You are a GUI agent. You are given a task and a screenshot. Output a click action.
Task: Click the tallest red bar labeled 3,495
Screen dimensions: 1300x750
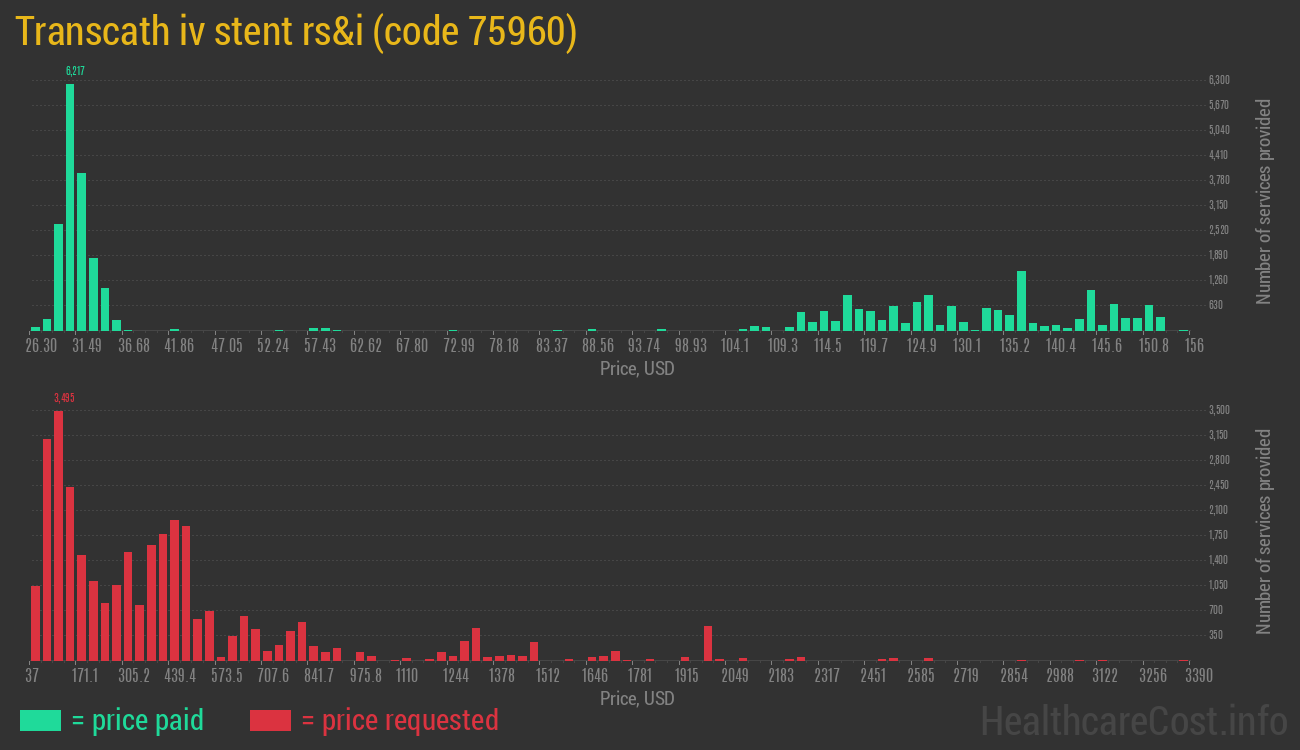[x=58, y=535]
